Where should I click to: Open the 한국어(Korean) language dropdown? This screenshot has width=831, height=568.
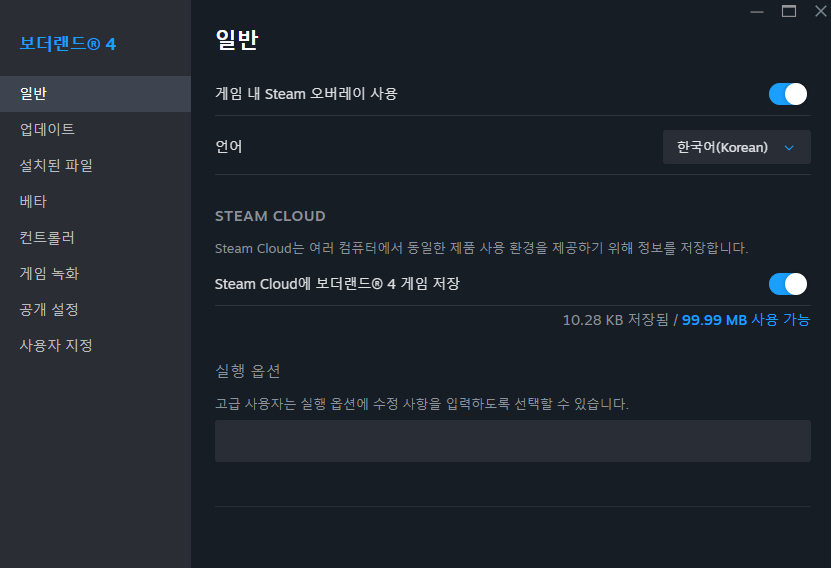tap(736, 147)
